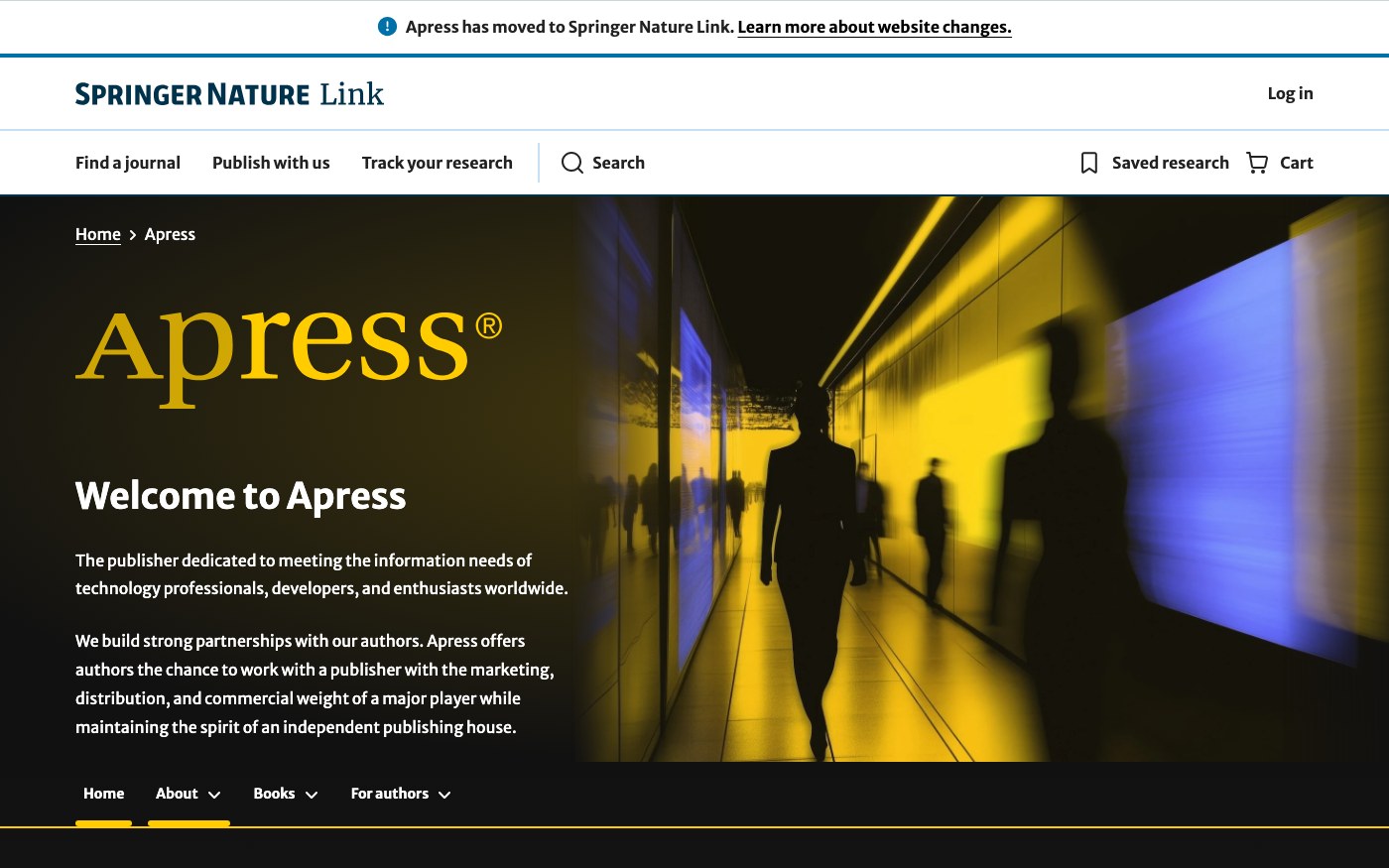
Task: Click the bookmark Saved research icon
Action: coord(1089,163)
